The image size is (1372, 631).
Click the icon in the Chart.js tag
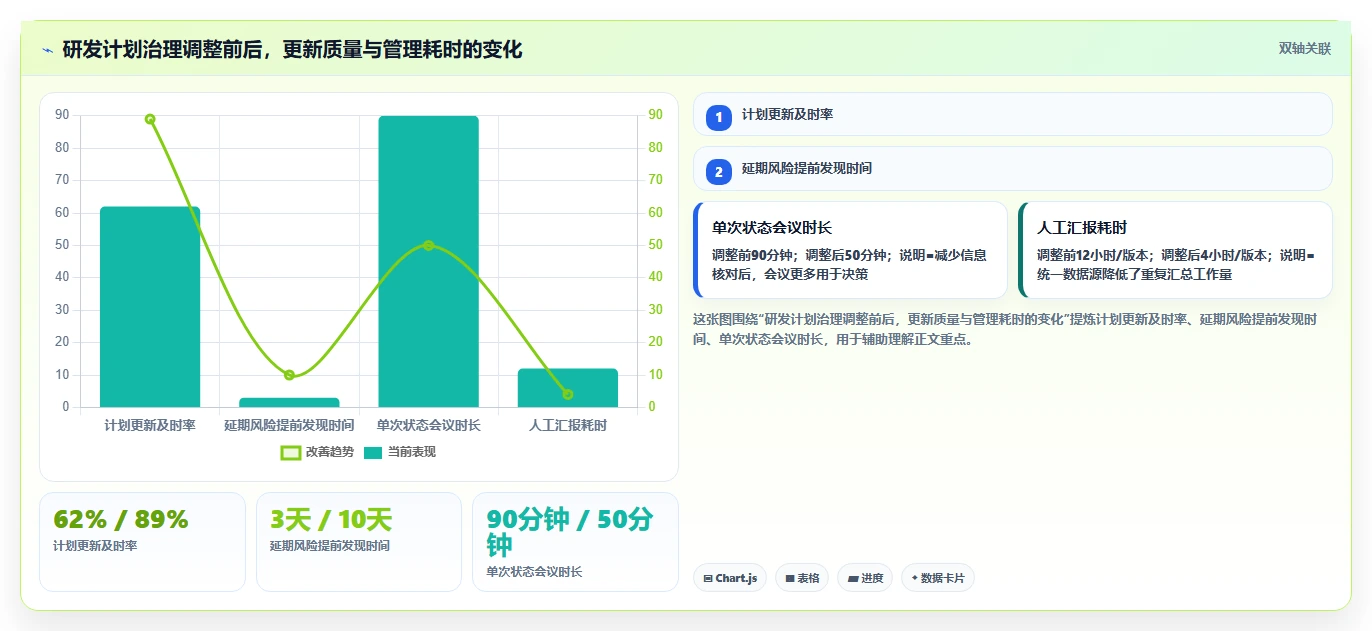coord(708,578)
